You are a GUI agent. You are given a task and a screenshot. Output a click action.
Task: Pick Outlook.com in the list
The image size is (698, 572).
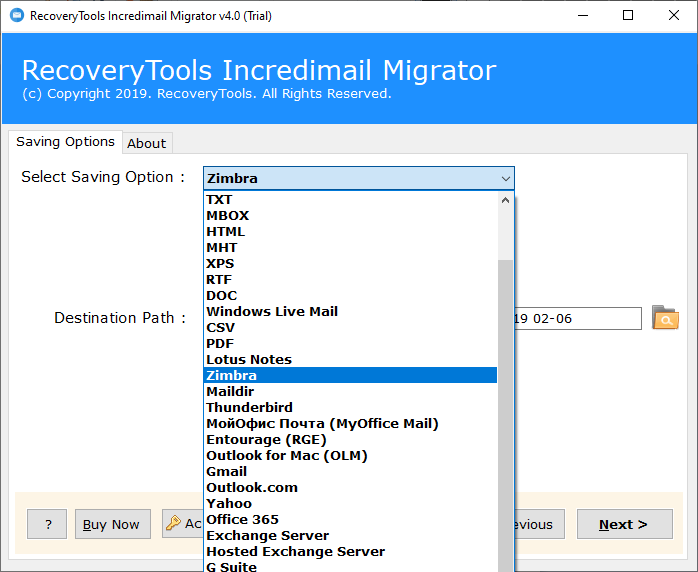click(350, 488)
